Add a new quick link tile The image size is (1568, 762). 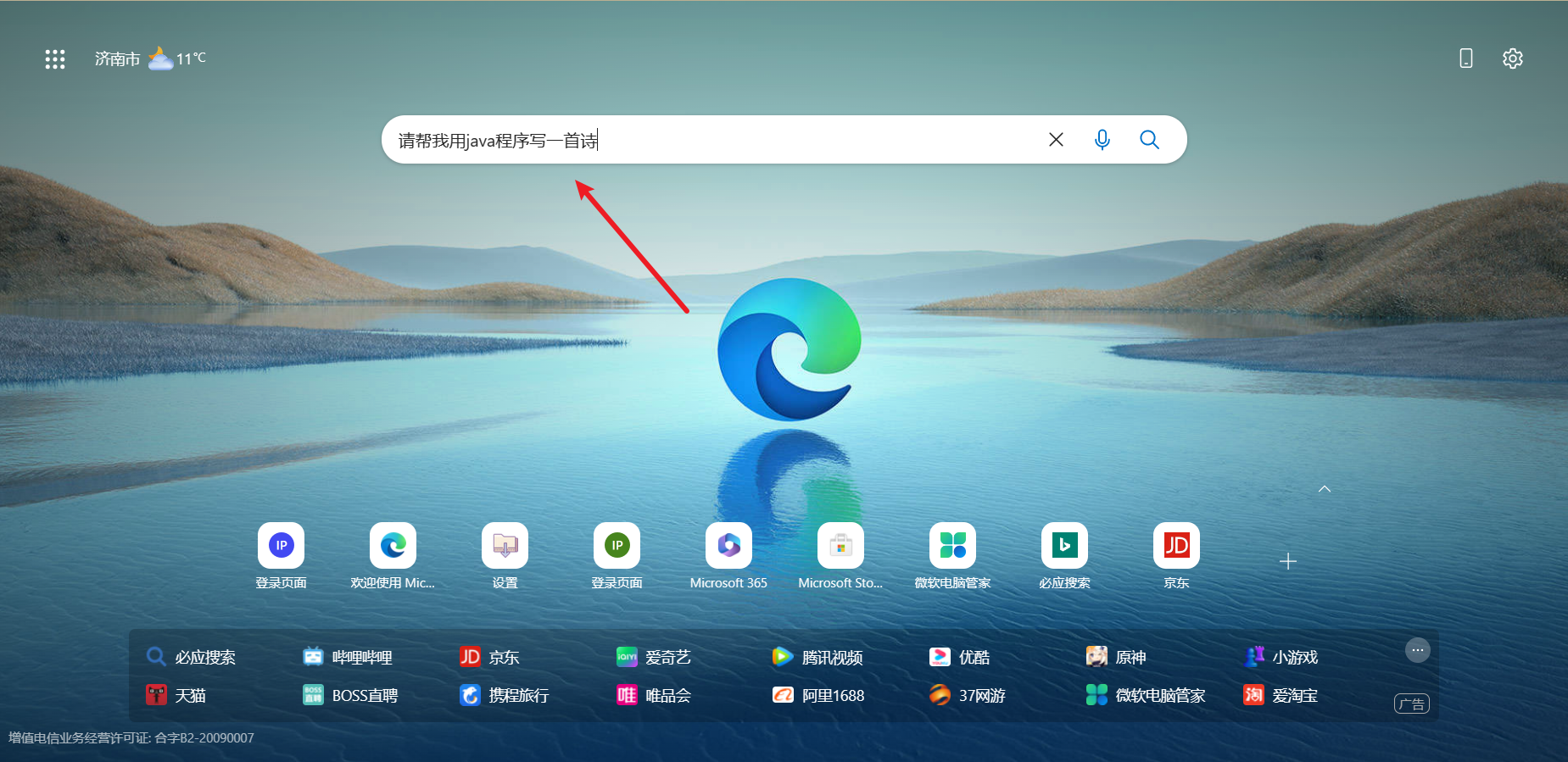coord(1288,561)
